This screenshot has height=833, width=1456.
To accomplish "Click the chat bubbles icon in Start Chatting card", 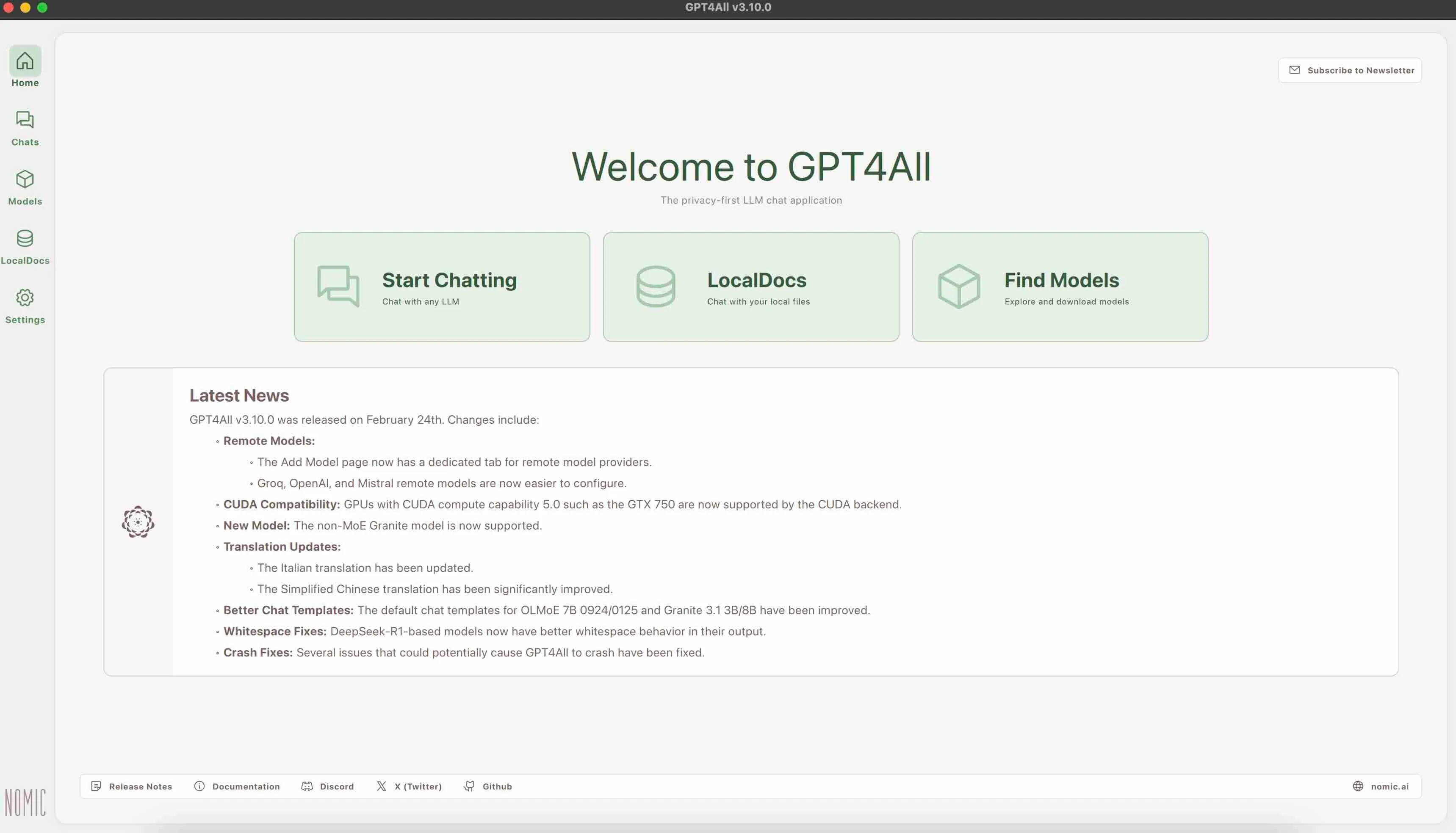I will [x=338, y=286].
